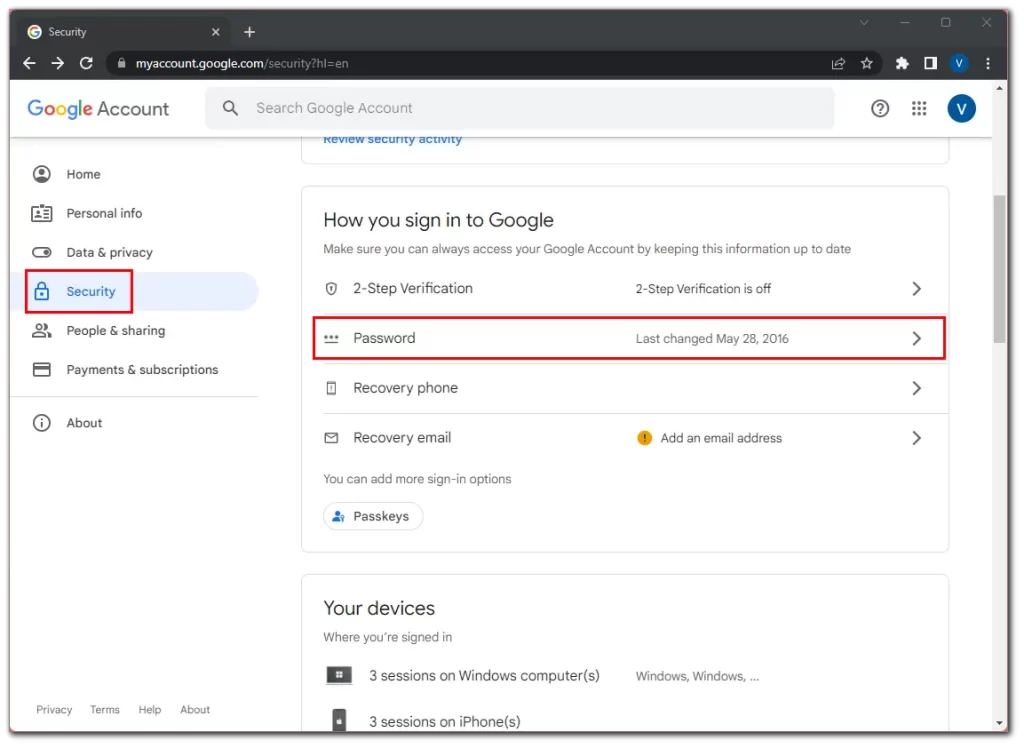
Task: Follow the Review security activity link
Action: 392,140
